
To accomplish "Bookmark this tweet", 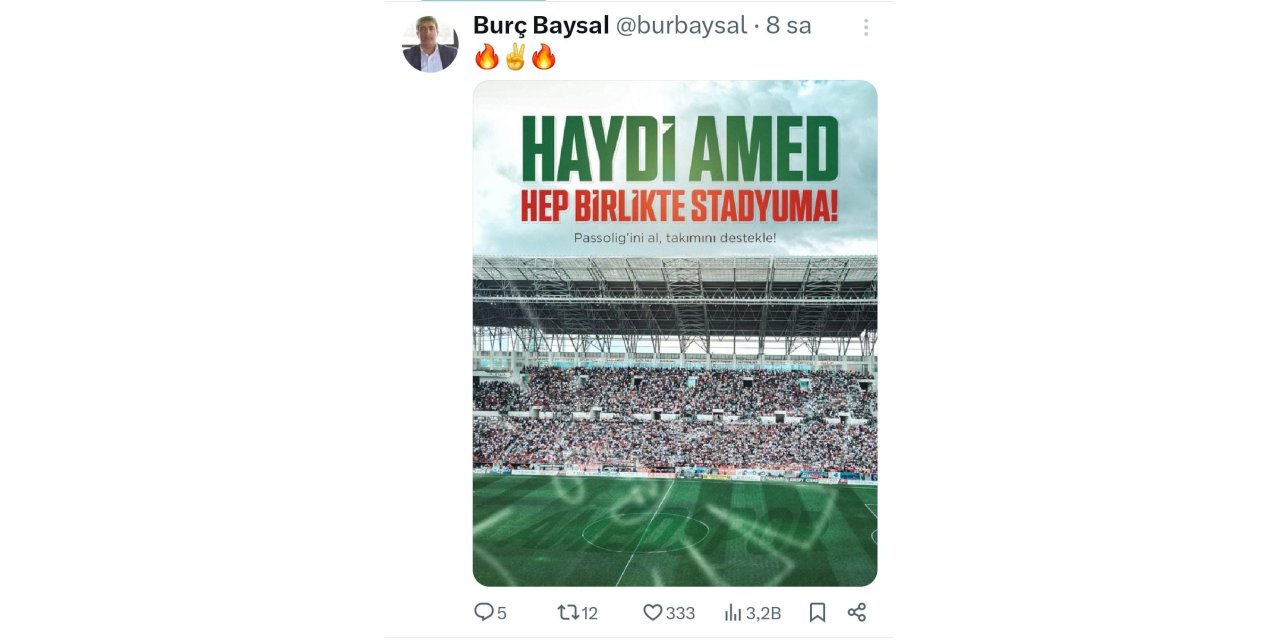I will [817, 612].
